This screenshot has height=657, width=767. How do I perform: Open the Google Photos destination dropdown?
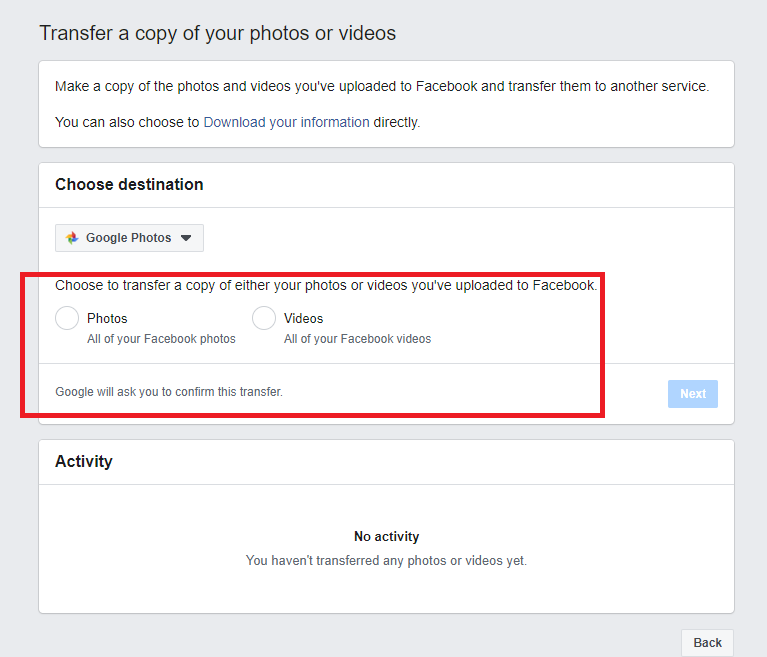tap(129, 238)
